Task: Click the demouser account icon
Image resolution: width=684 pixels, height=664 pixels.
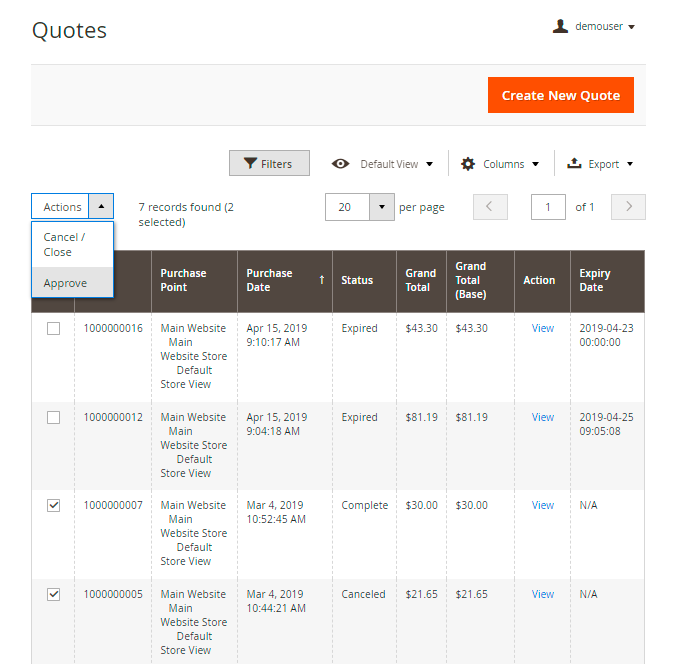Action: (560, 27)
